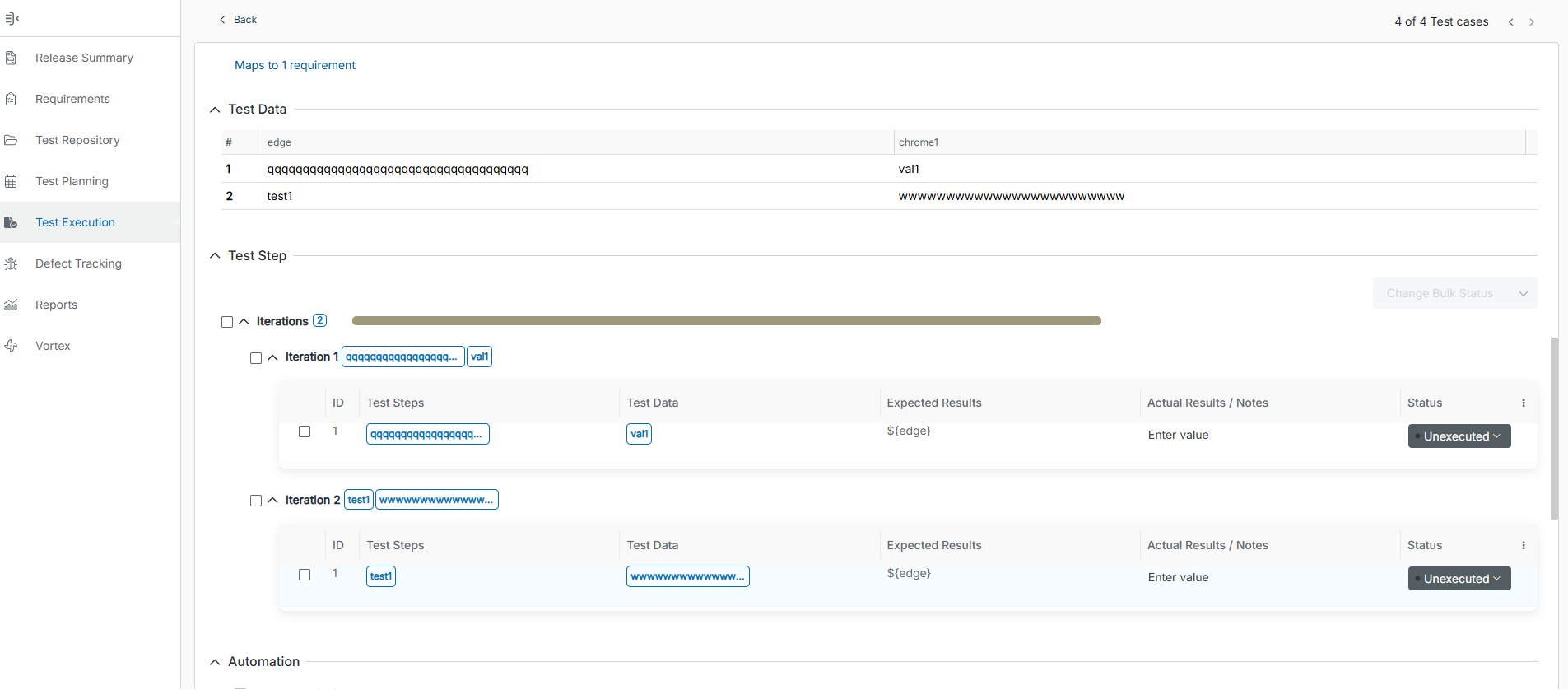Tick the Iteration 1 checkbox
The image size is (1568, 690).
coord(256,358)
